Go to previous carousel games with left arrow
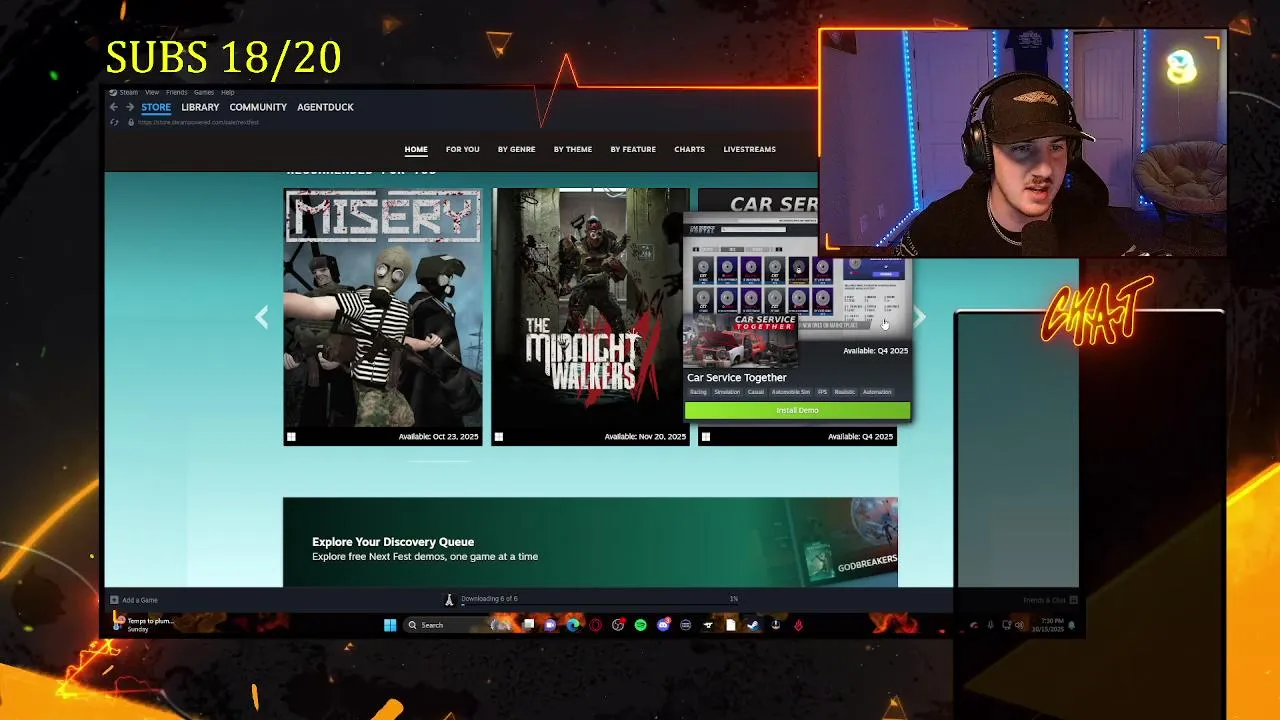This screenshot has height=720, width=1280. [261, 317]
